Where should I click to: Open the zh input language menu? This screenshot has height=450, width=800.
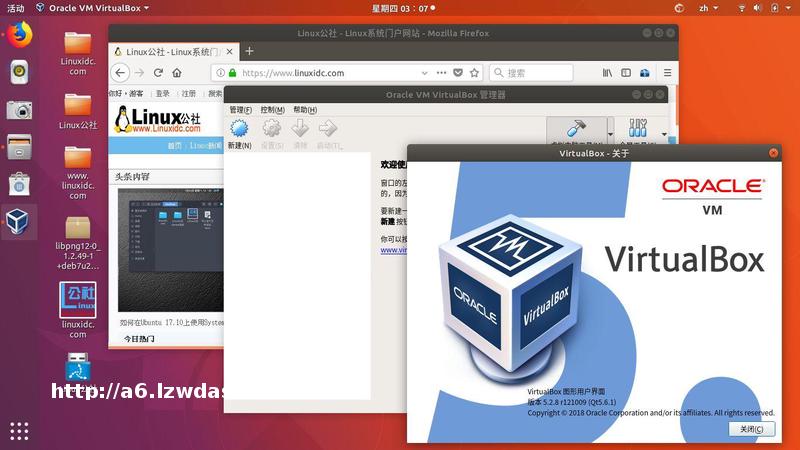click(x=708, y=8)
